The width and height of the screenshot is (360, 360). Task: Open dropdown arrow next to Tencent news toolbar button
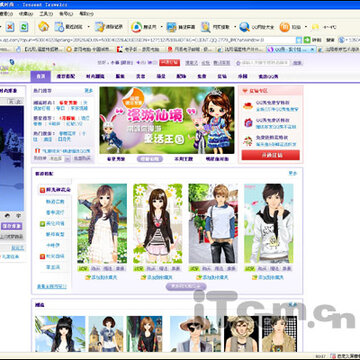pyautogui.click(x=161, y=27)
